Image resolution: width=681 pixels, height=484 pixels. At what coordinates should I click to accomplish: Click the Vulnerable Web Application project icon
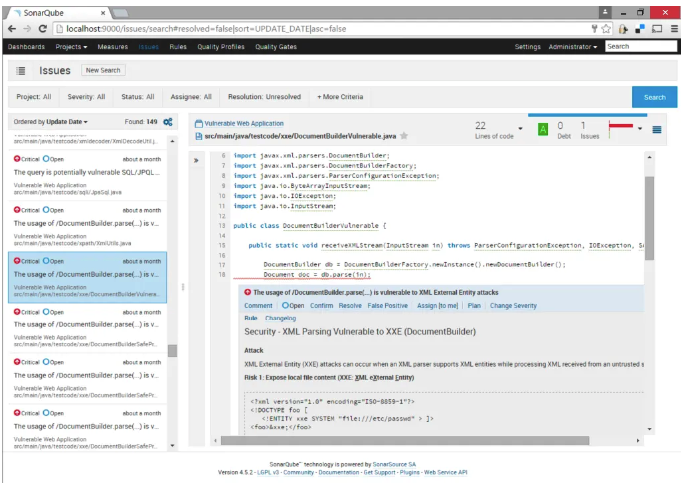point(198,124)
